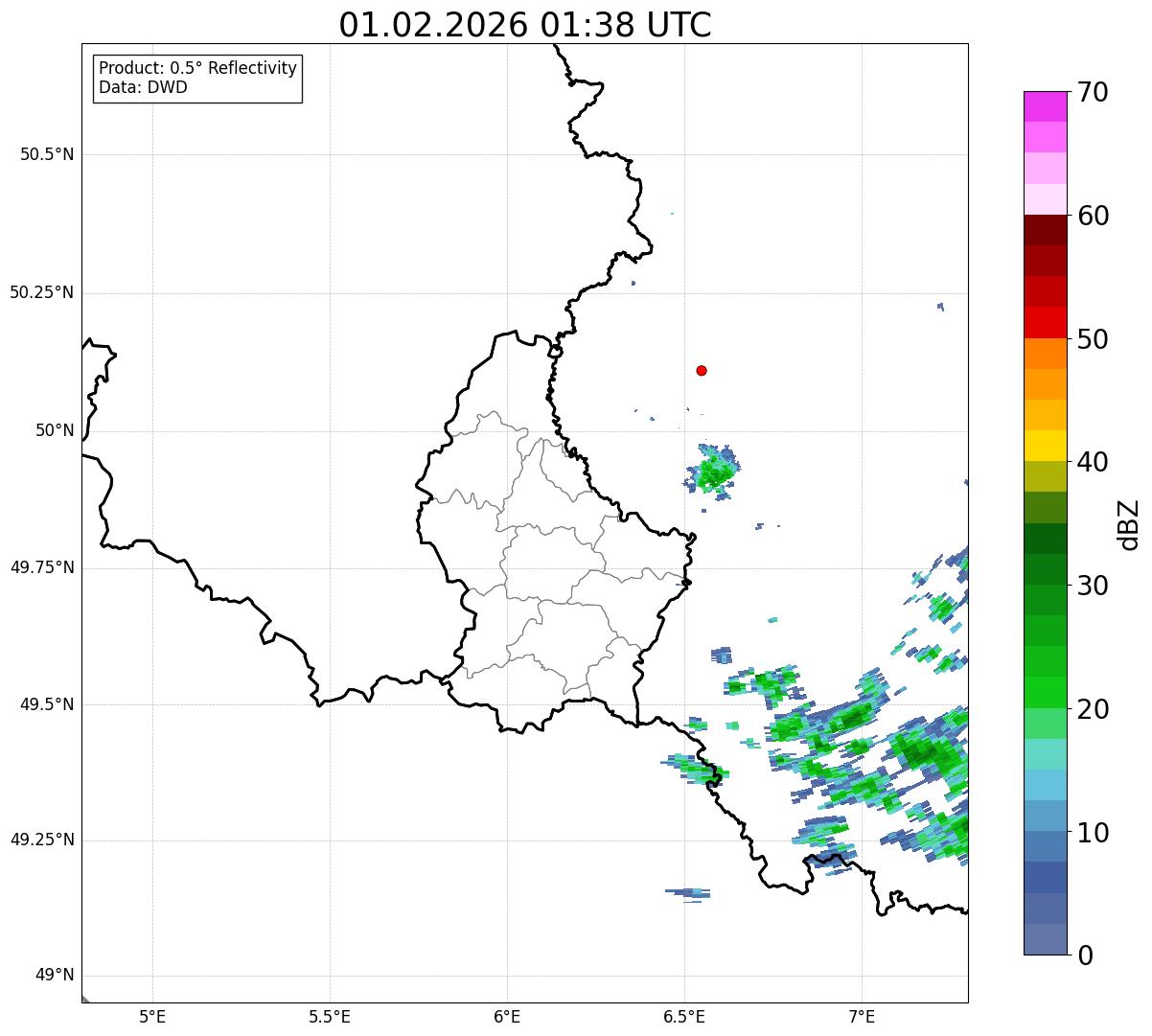Click the yellow colorbar band just above 40 dBZ

coord(1045,446)
